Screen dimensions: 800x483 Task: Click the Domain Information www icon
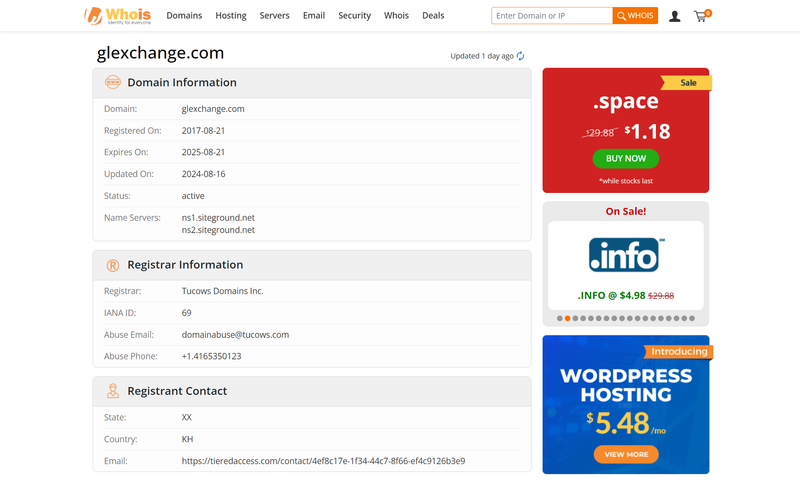point(113,82)
